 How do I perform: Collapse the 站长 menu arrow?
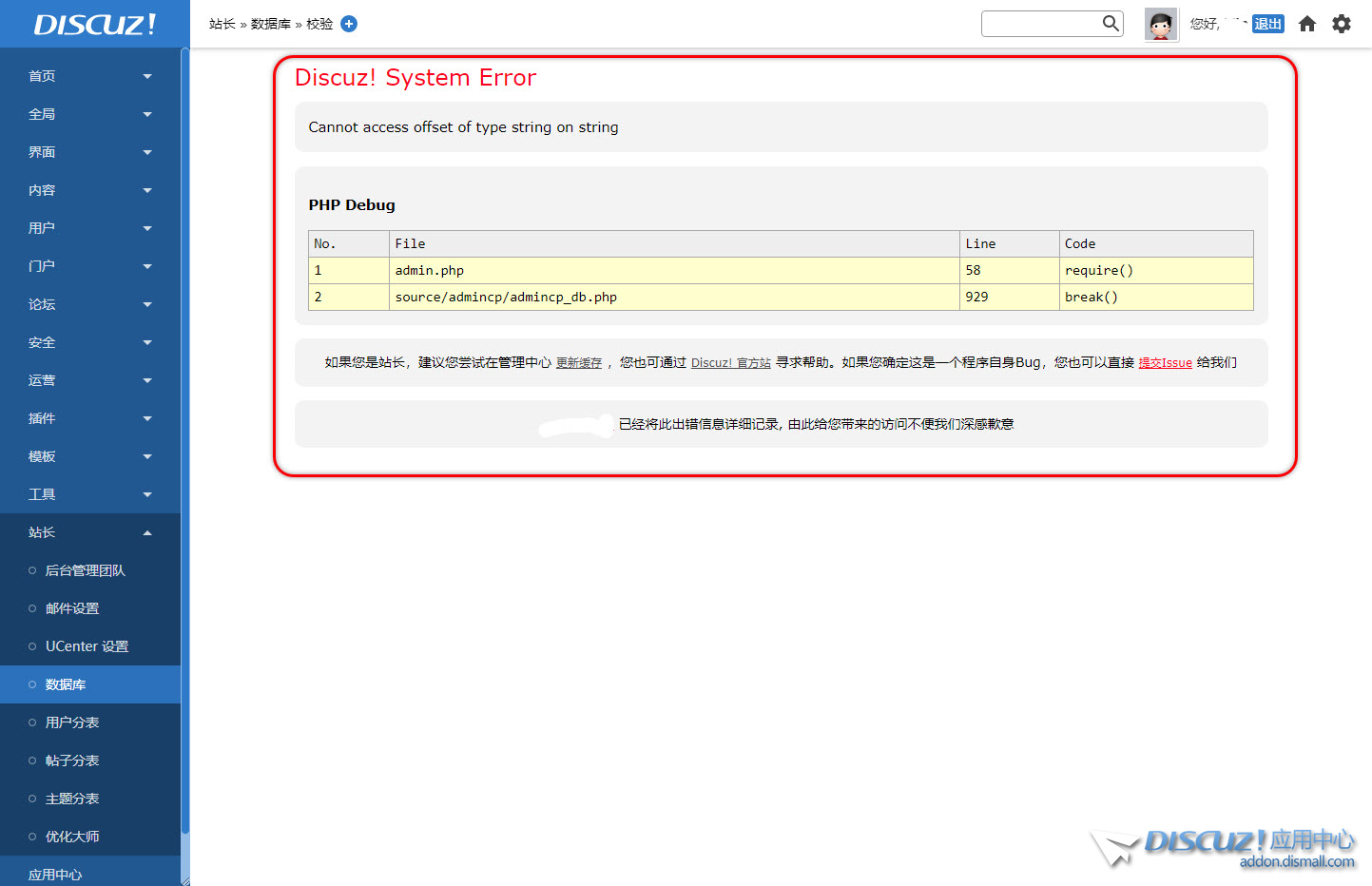click(147, 532)
